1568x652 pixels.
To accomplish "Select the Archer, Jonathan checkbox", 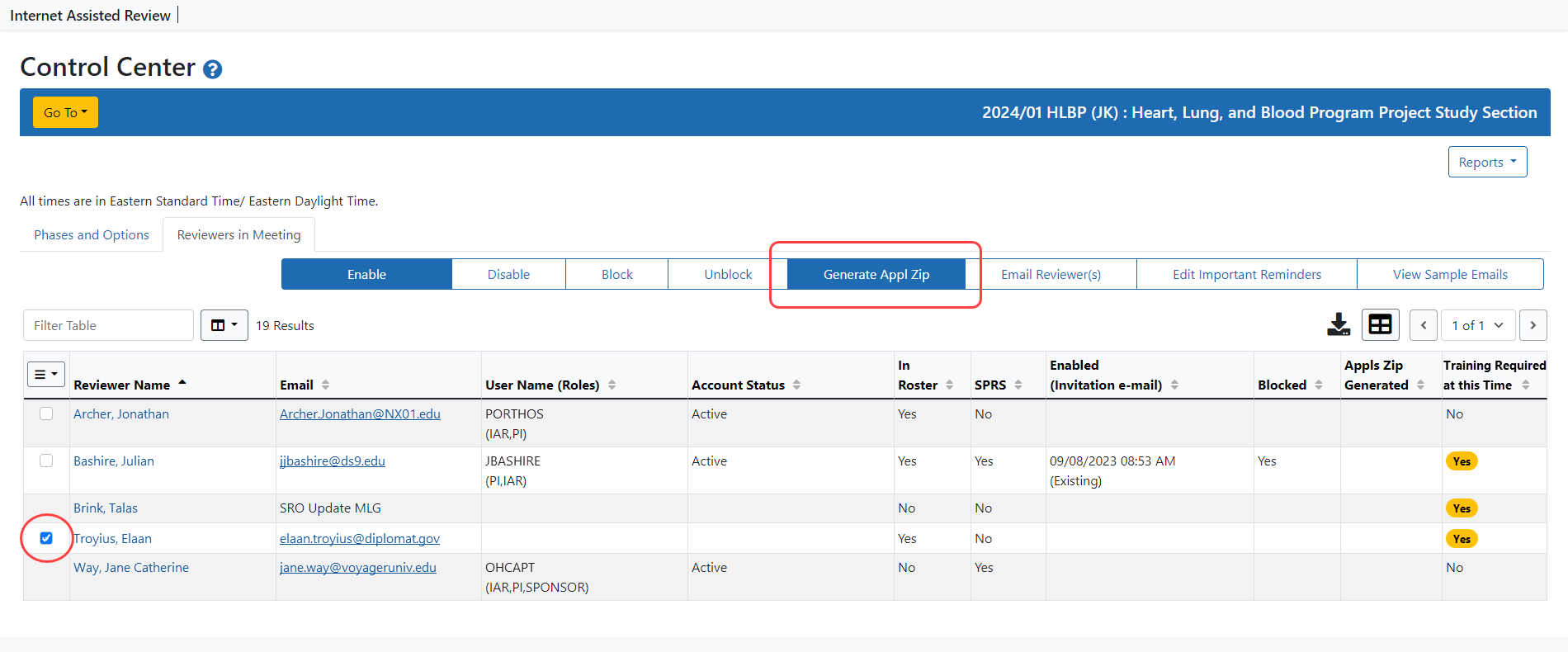I will [x=46, y=413].
